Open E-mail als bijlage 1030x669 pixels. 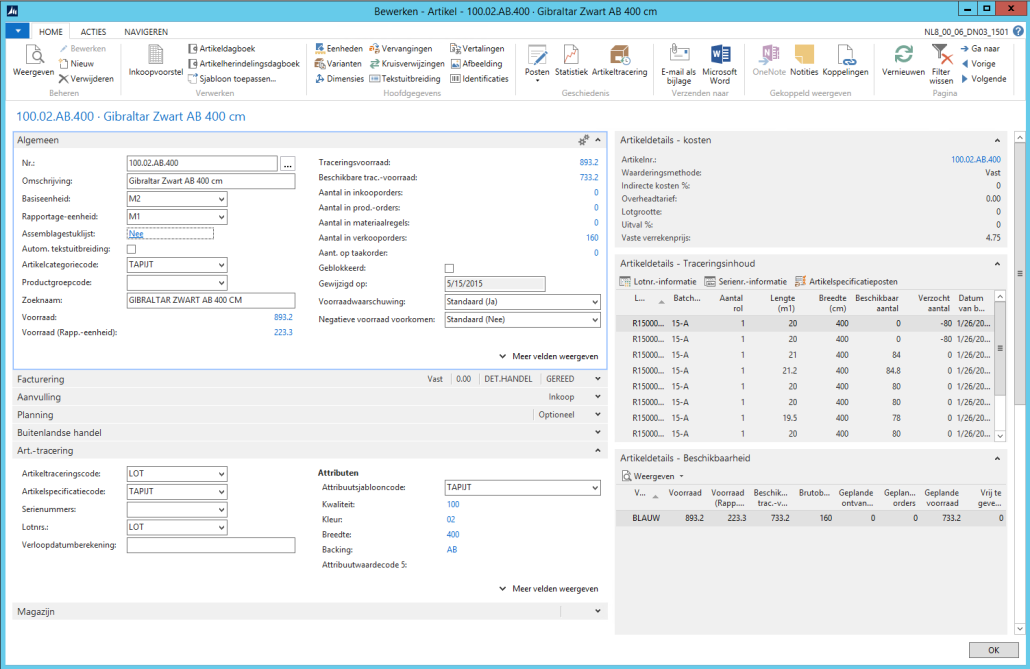pyautogui.click(x=679, y=64)
